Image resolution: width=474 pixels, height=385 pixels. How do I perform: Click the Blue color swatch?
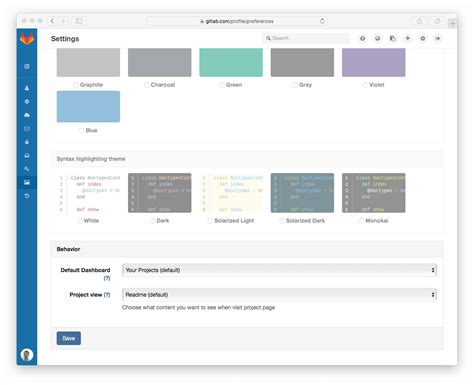click(x=88, y=106)
